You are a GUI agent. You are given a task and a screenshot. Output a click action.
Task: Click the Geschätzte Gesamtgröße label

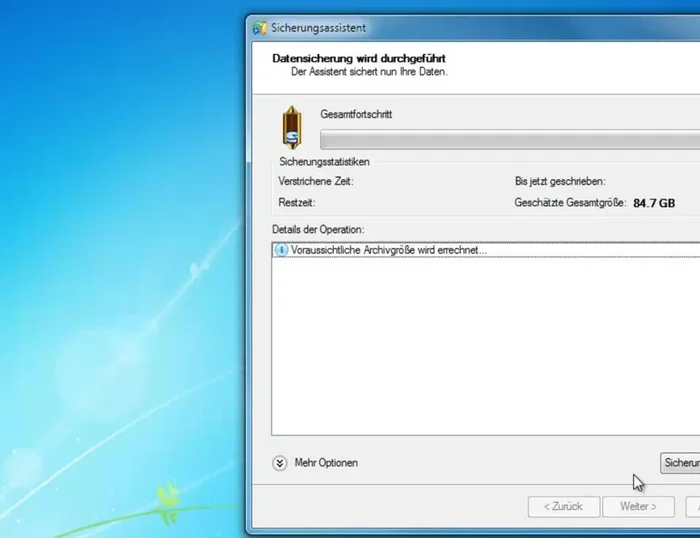(x=570, y=203)
